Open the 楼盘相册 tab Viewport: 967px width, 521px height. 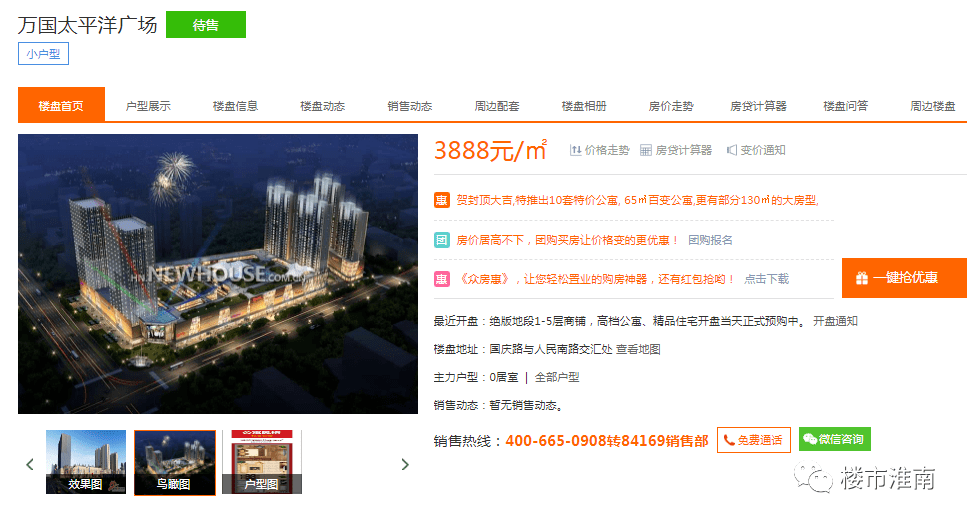pos(584,106)
